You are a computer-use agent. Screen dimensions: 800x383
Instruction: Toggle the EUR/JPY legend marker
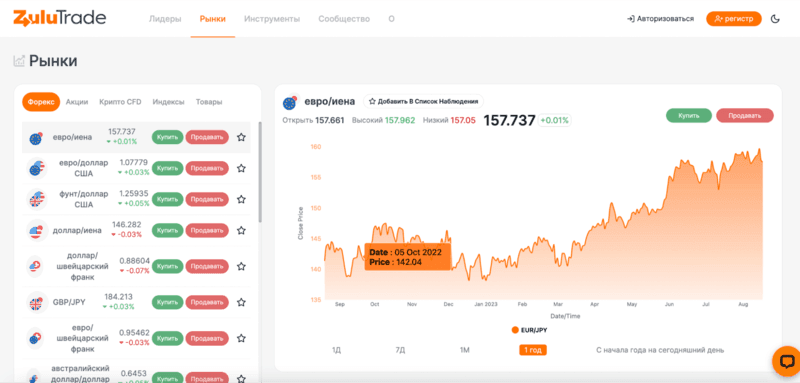515,330
